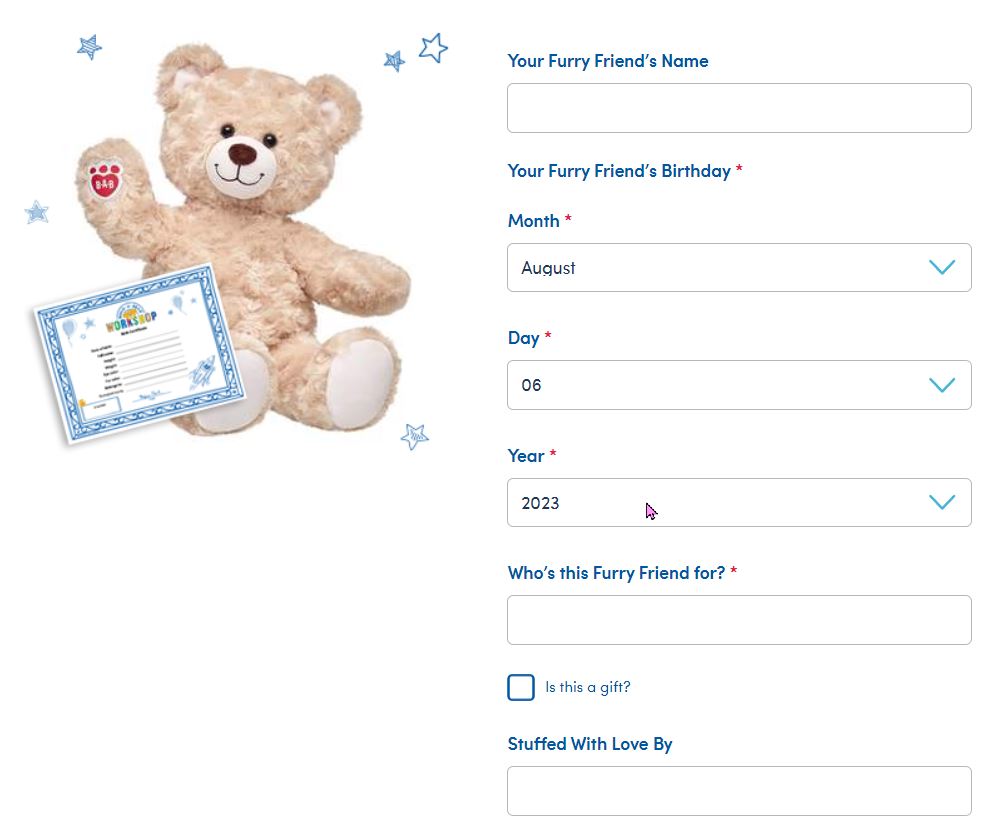The height and width of the screenshot is (835, 993).
Task: Open the Day dropdown showing 06
Action: [739, 385]
